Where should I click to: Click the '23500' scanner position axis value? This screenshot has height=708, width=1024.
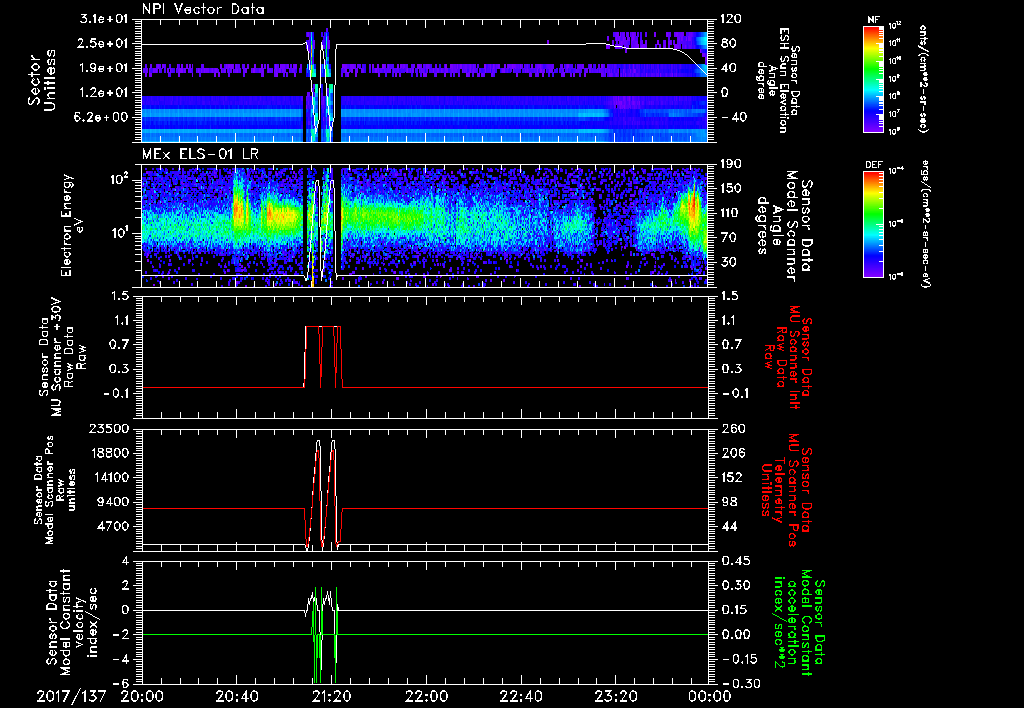(111, 428)
